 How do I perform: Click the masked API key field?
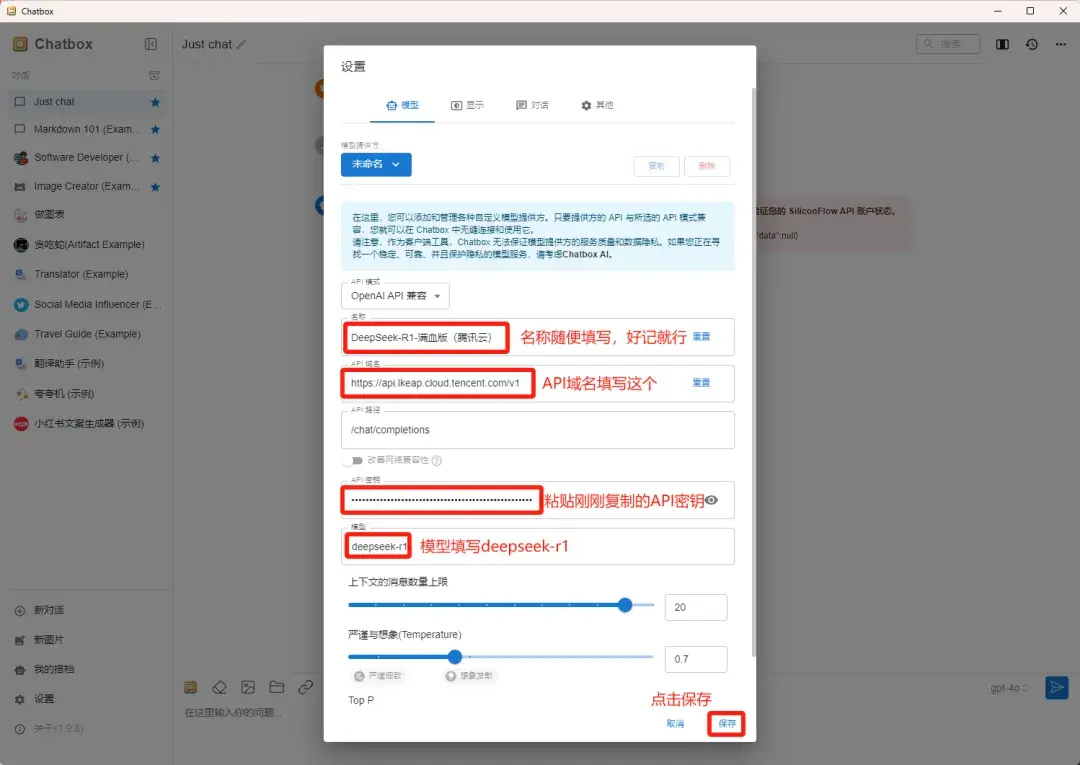point(537,500)
